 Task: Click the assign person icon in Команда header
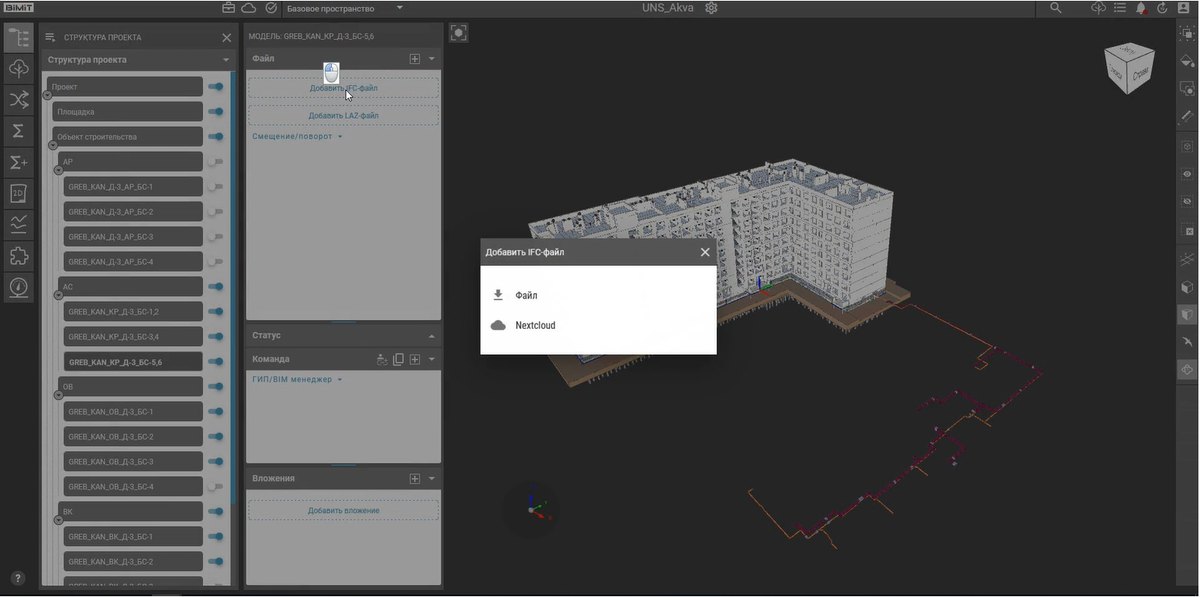pos(381,359)
